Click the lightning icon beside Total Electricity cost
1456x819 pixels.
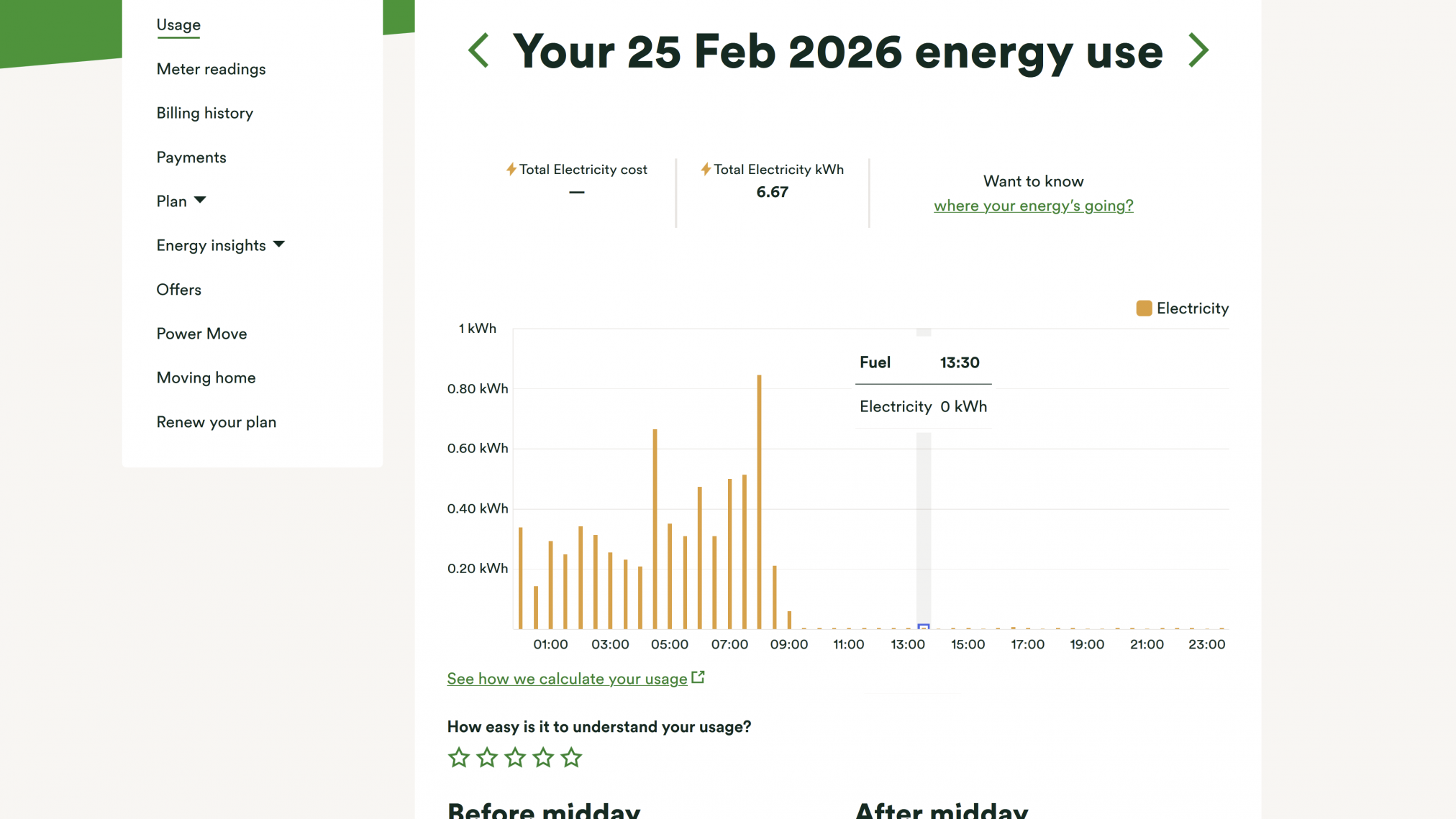tap(510, 169)
